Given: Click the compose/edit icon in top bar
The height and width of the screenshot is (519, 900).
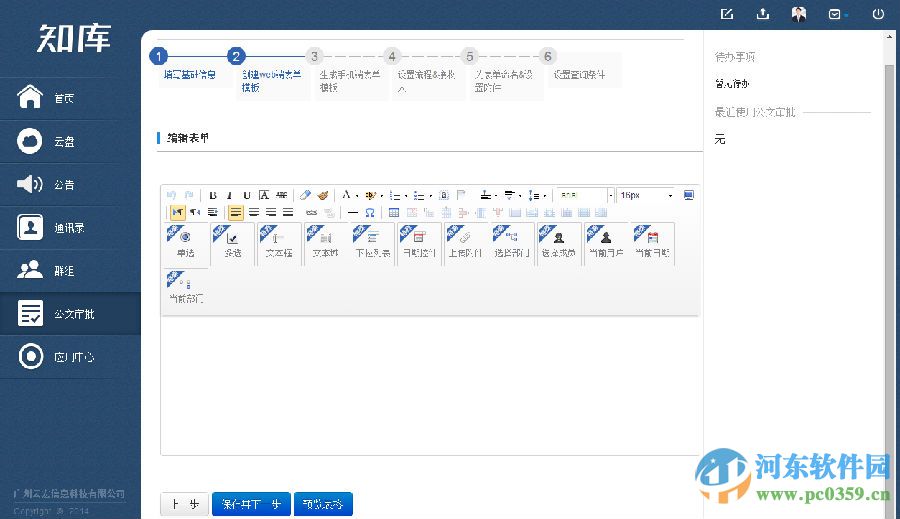Looking at the screenshot, I should click(727, 14).
